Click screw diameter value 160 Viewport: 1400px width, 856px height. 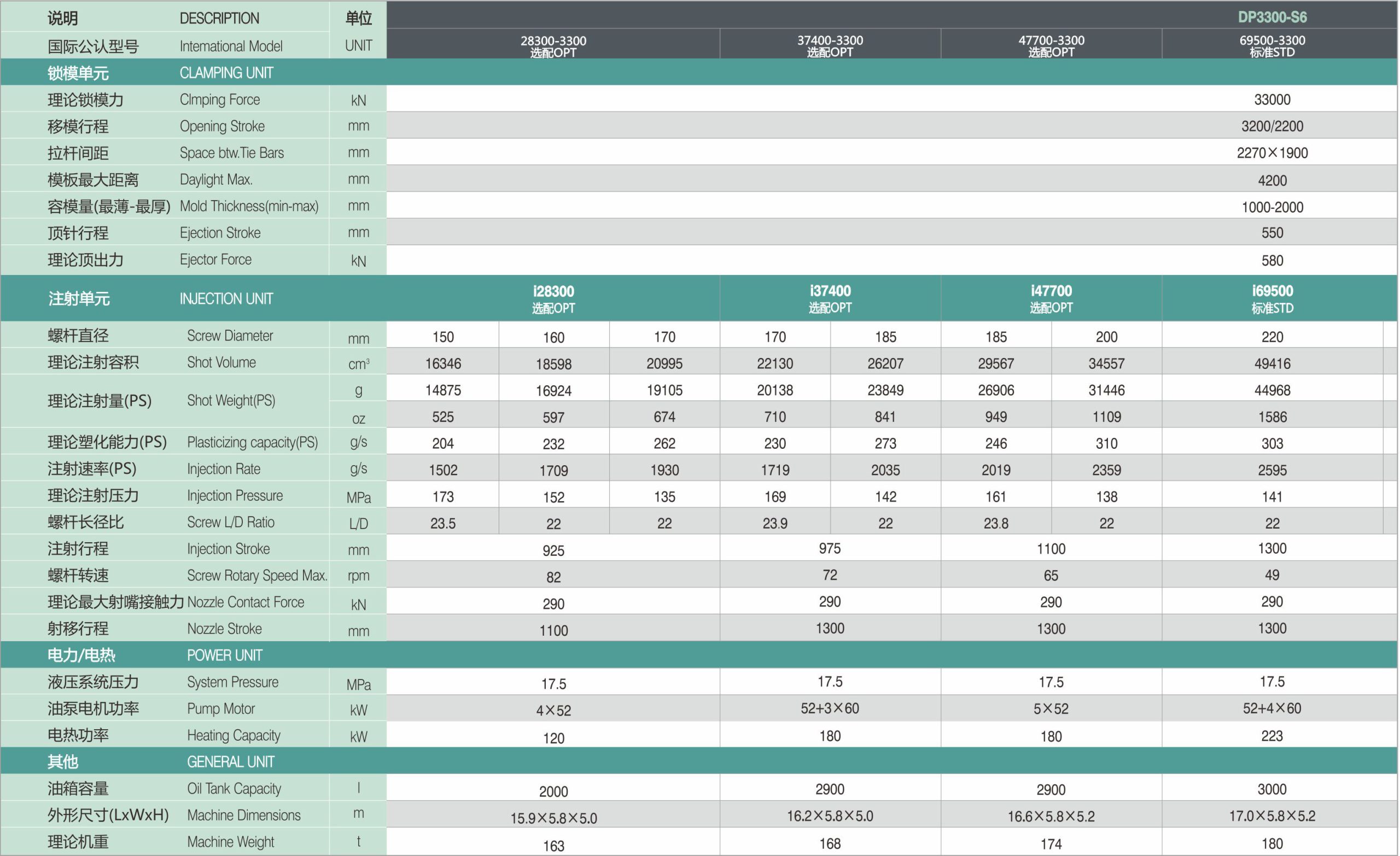[x=553, y=337]
